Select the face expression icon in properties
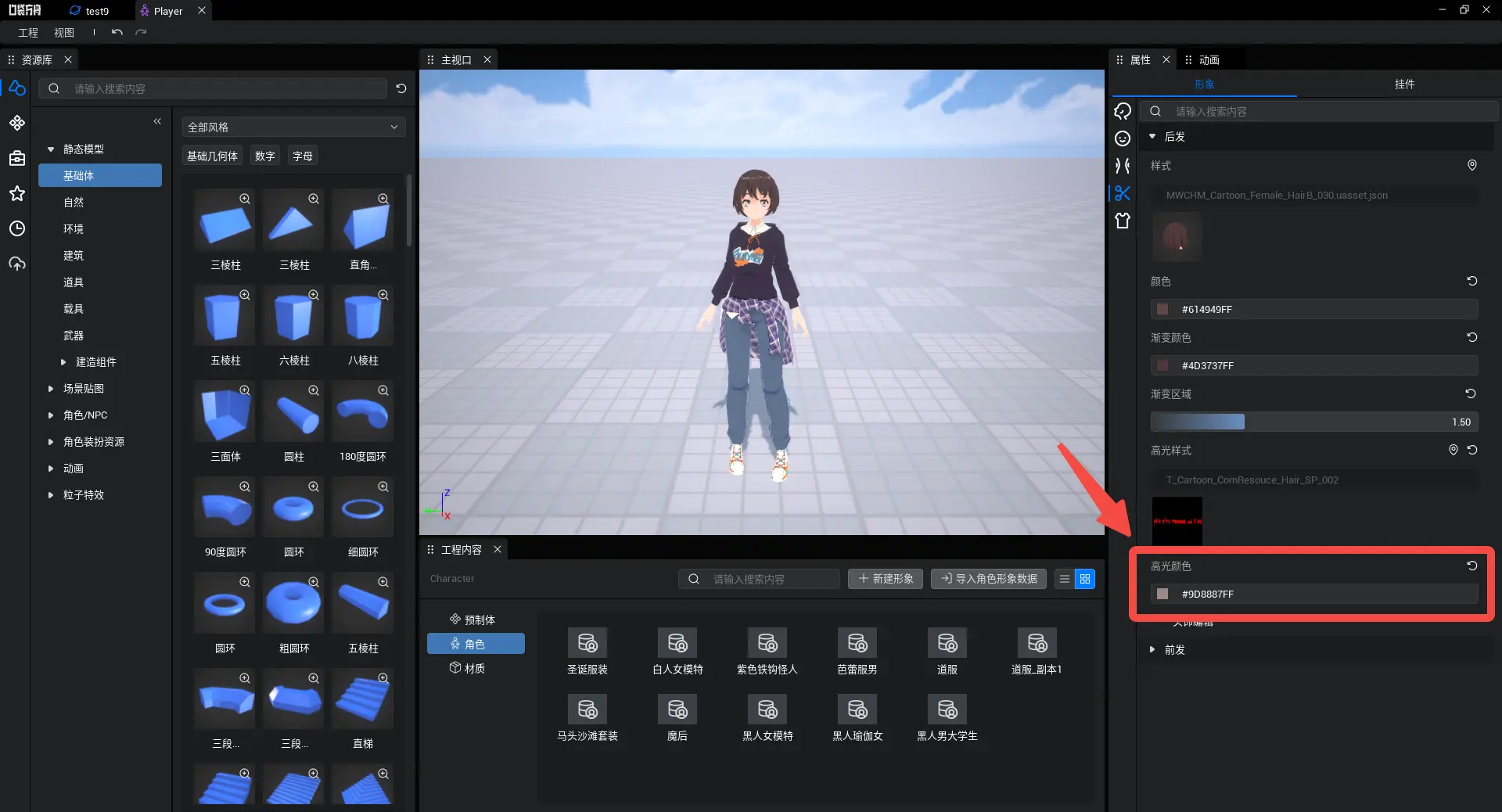 pos(1123,138)
